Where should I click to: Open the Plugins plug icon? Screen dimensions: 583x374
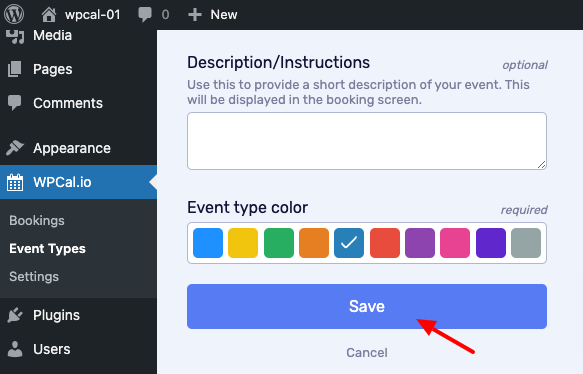point(15,315)
